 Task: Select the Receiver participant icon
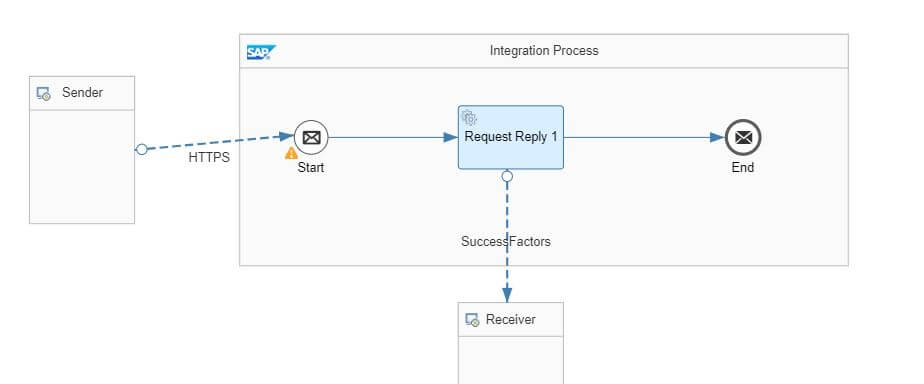[472, 320]
